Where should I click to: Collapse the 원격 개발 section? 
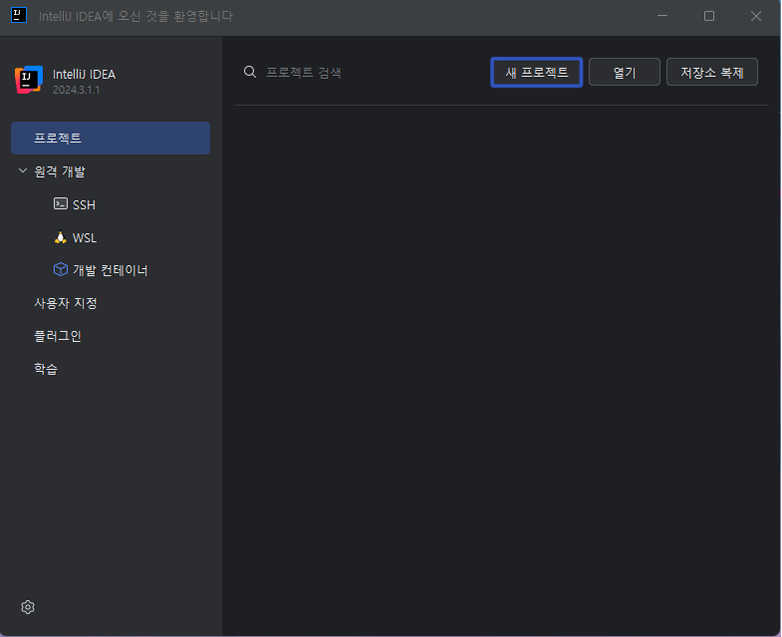[22, 171]
